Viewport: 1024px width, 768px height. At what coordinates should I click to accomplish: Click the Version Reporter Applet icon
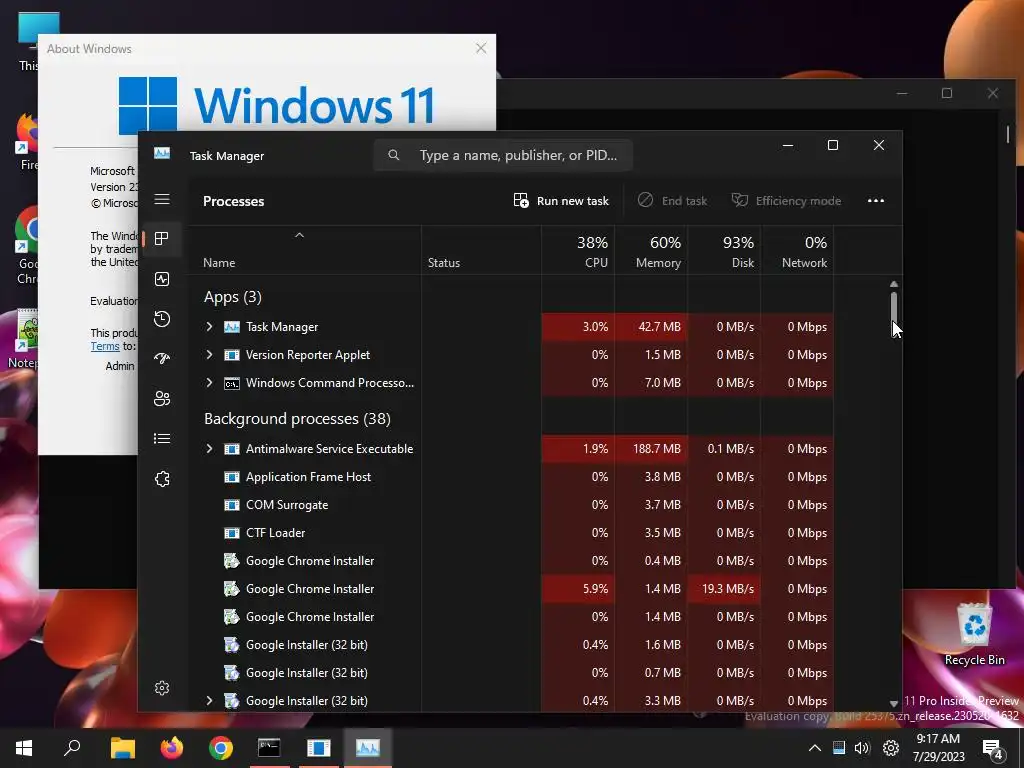point(232,355)
